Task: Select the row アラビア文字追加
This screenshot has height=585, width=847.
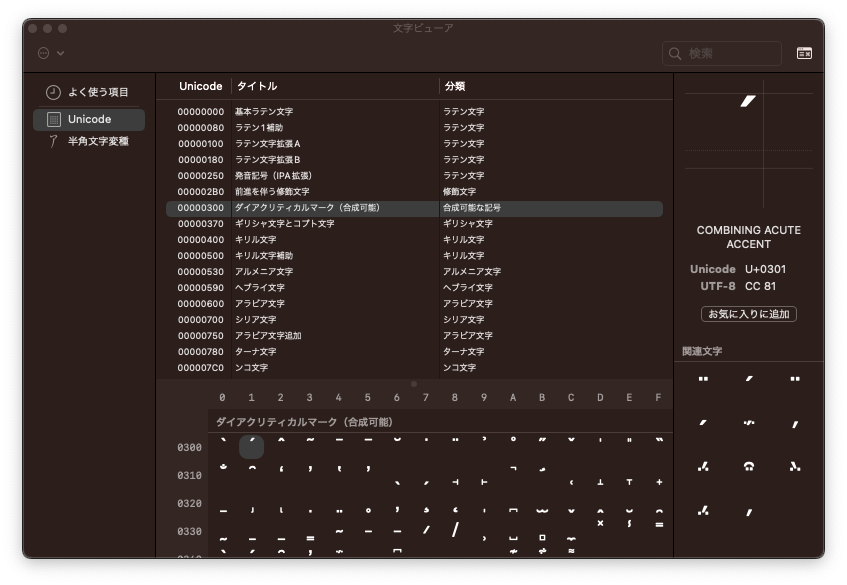Action: [414, 336]
